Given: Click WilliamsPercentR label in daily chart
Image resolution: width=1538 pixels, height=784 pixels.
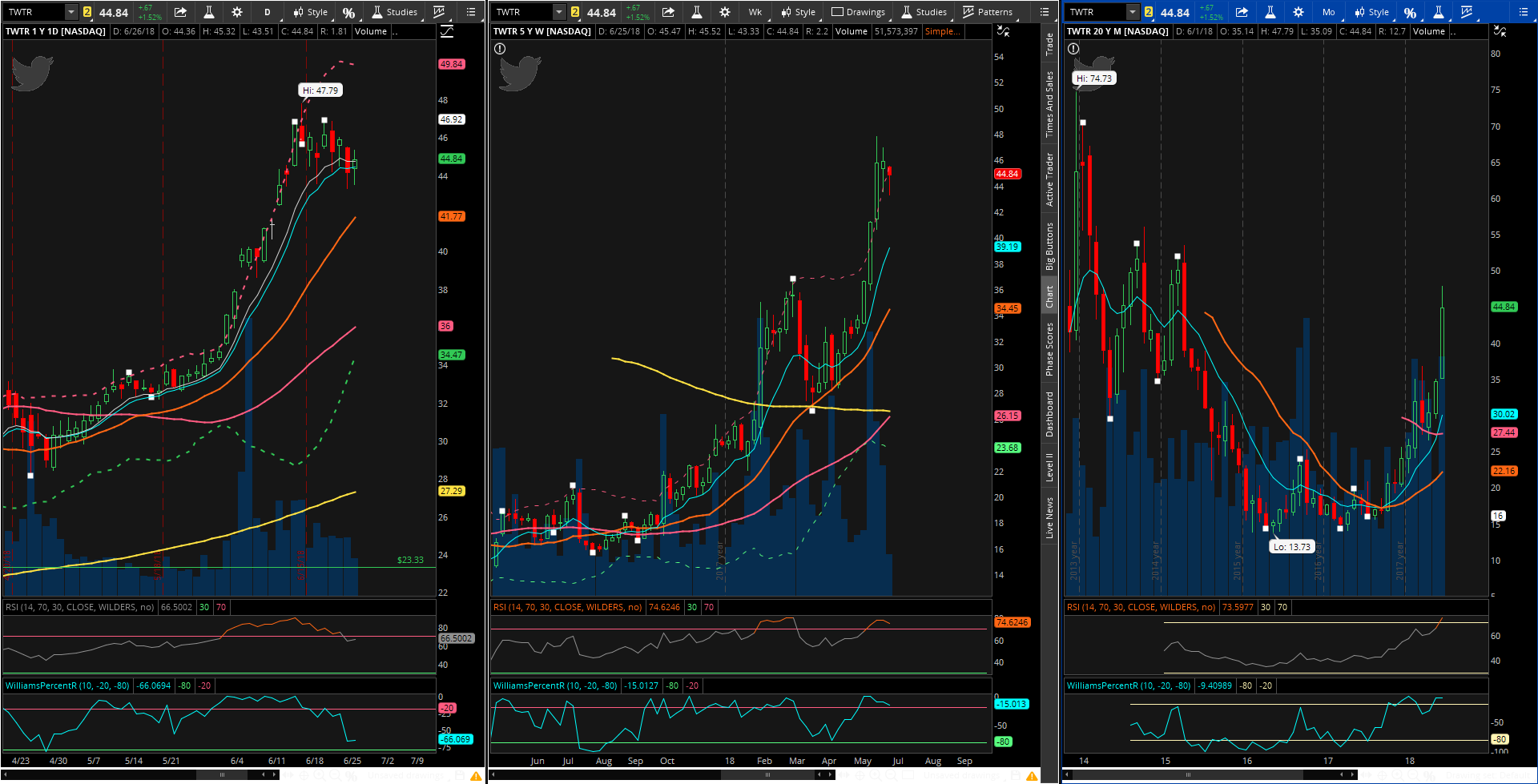Looking at the screenshot, I should (x=67, y=685).
